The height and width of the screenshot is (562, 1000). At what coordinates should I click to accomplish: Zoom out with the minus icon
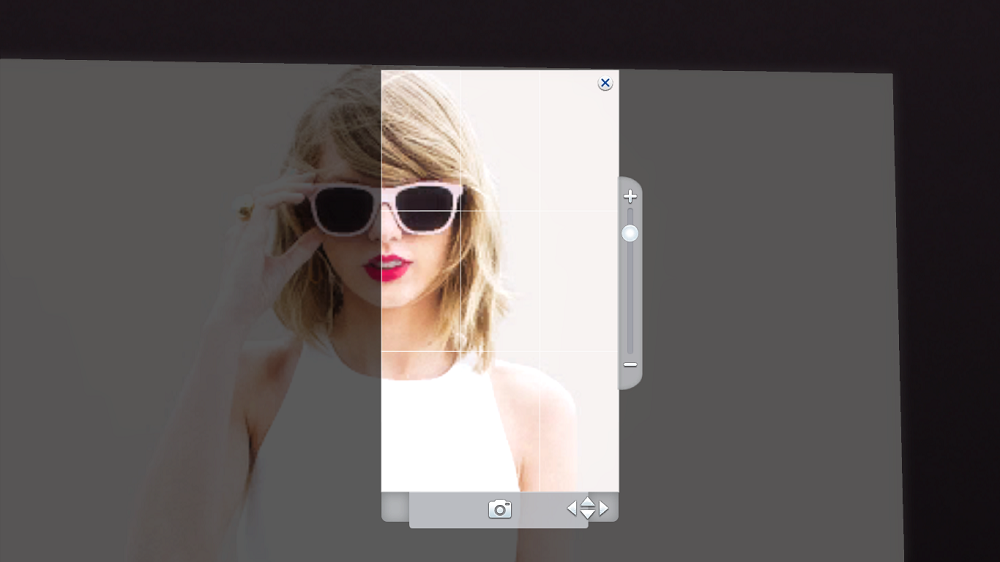click(x=630, y=365)
